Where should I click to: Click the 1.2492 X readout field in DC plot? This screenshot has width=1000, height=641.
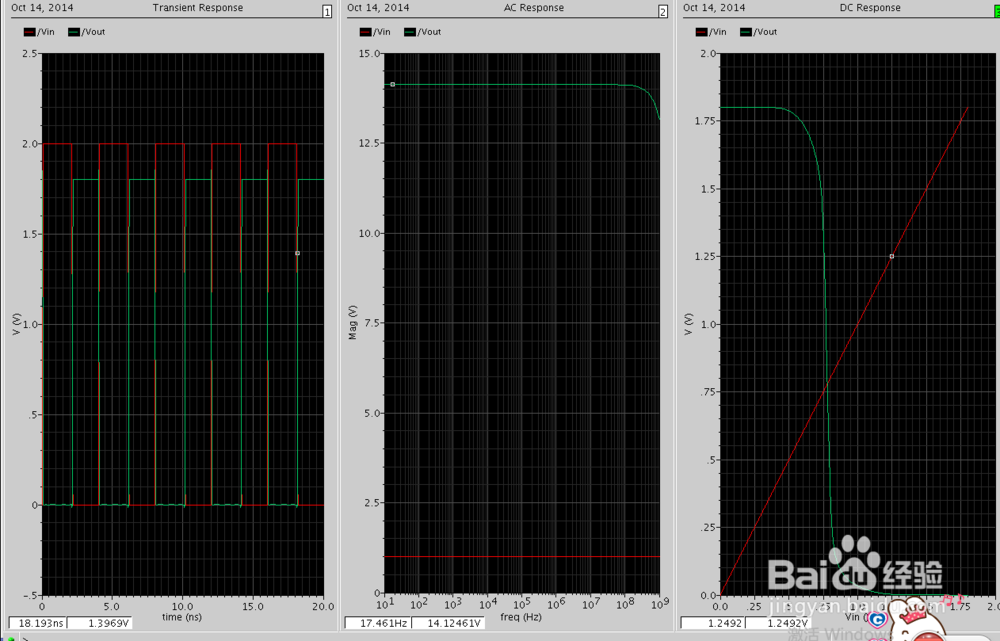coord(712,623)
